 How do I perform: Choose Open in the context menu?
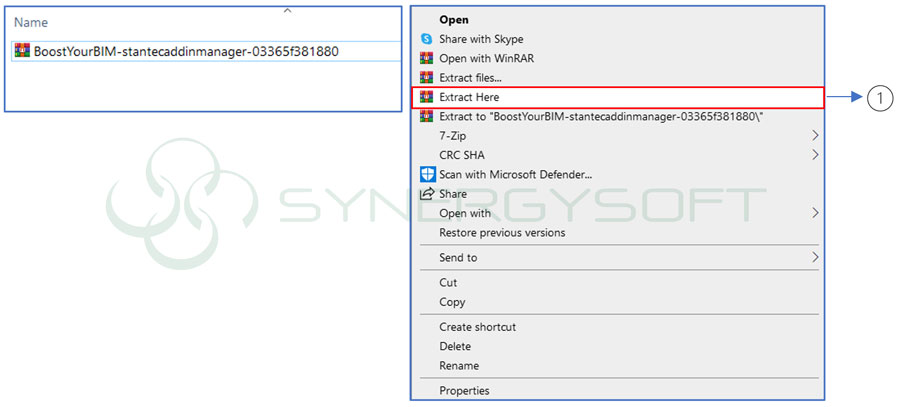click(454, 20)
